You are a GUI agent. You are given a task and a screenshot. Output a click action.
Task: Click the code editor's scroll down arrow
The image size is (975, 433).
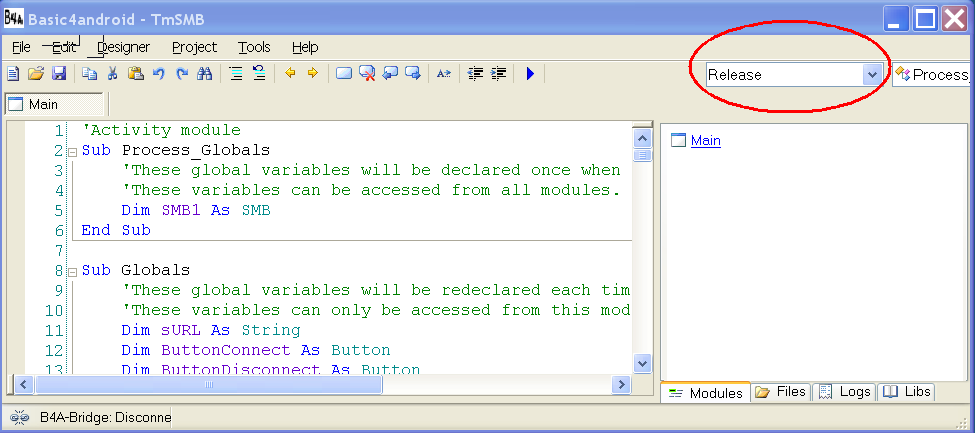pyautogui.click(x=642, y=363)
